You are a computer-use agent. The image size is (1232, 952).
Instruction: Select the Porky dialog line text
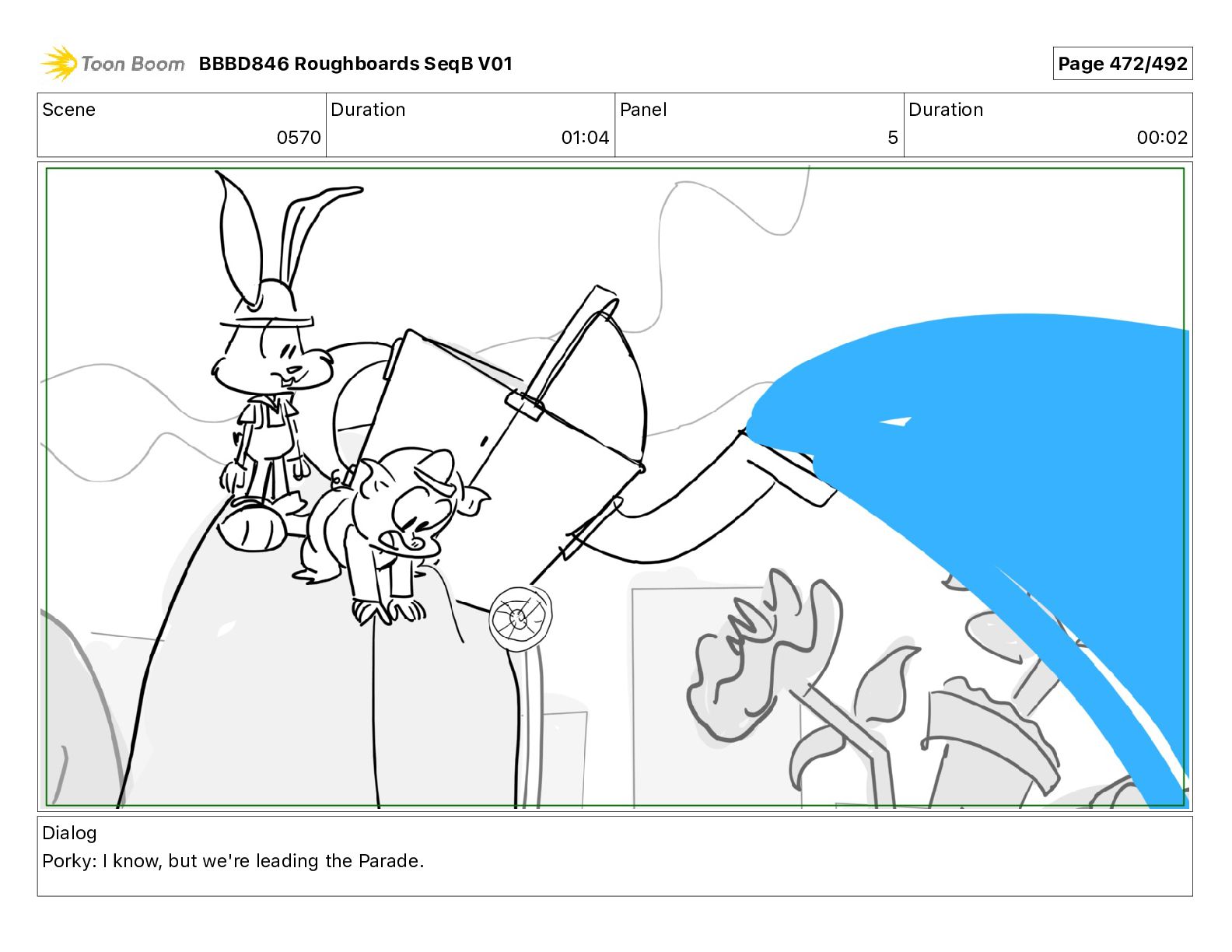233,861
